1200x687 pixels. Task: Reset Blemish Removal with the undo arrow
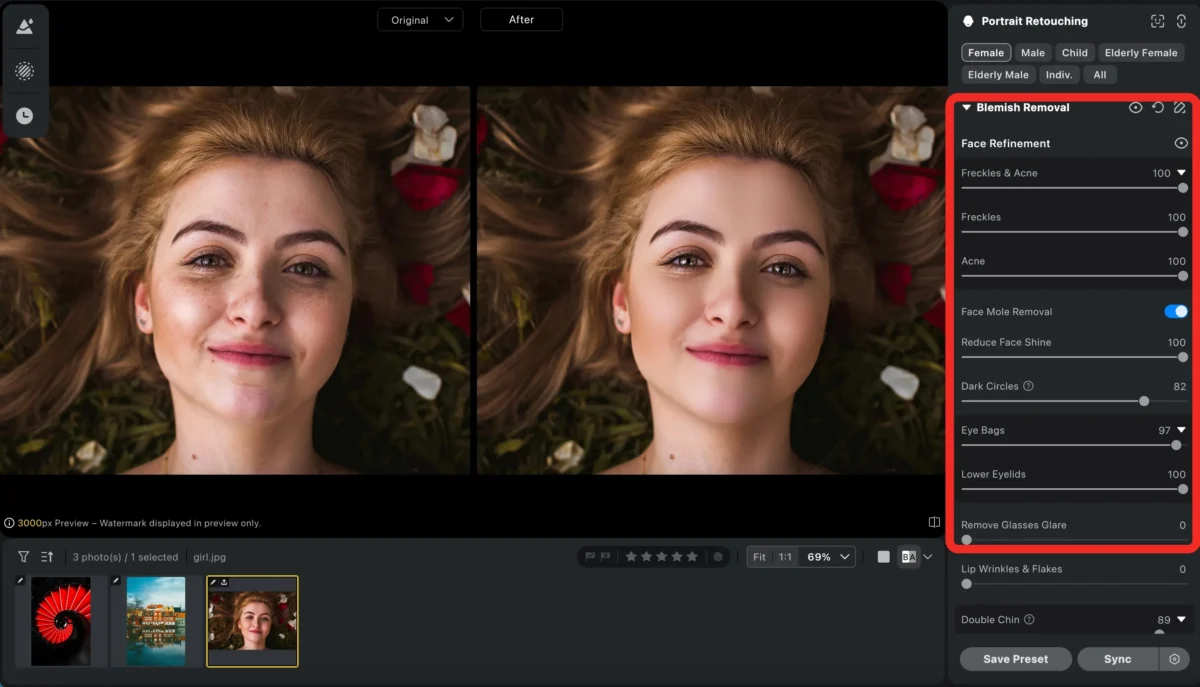(1158, 108)
